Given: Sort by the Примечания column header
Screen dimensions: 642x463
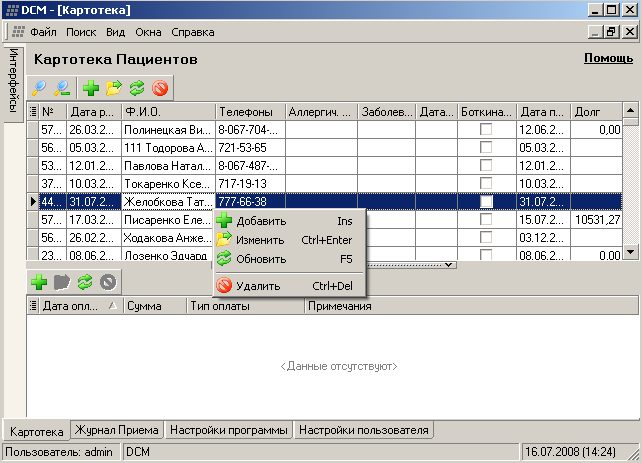Looking at the screenshot, I should pos(472,306).
